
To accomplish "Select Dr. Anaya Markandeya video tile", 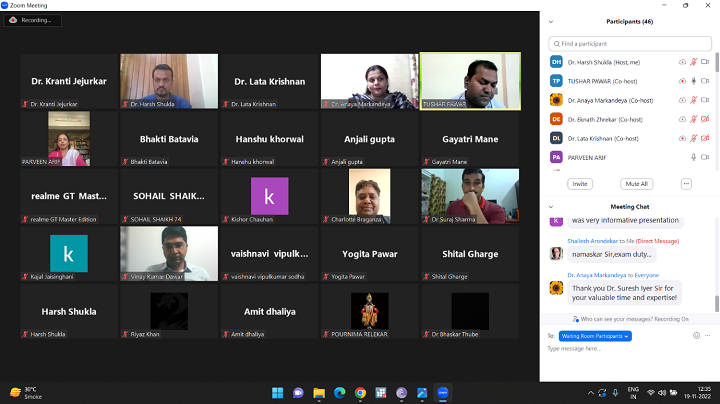I will pyautogui.click(x=370, y=81).
